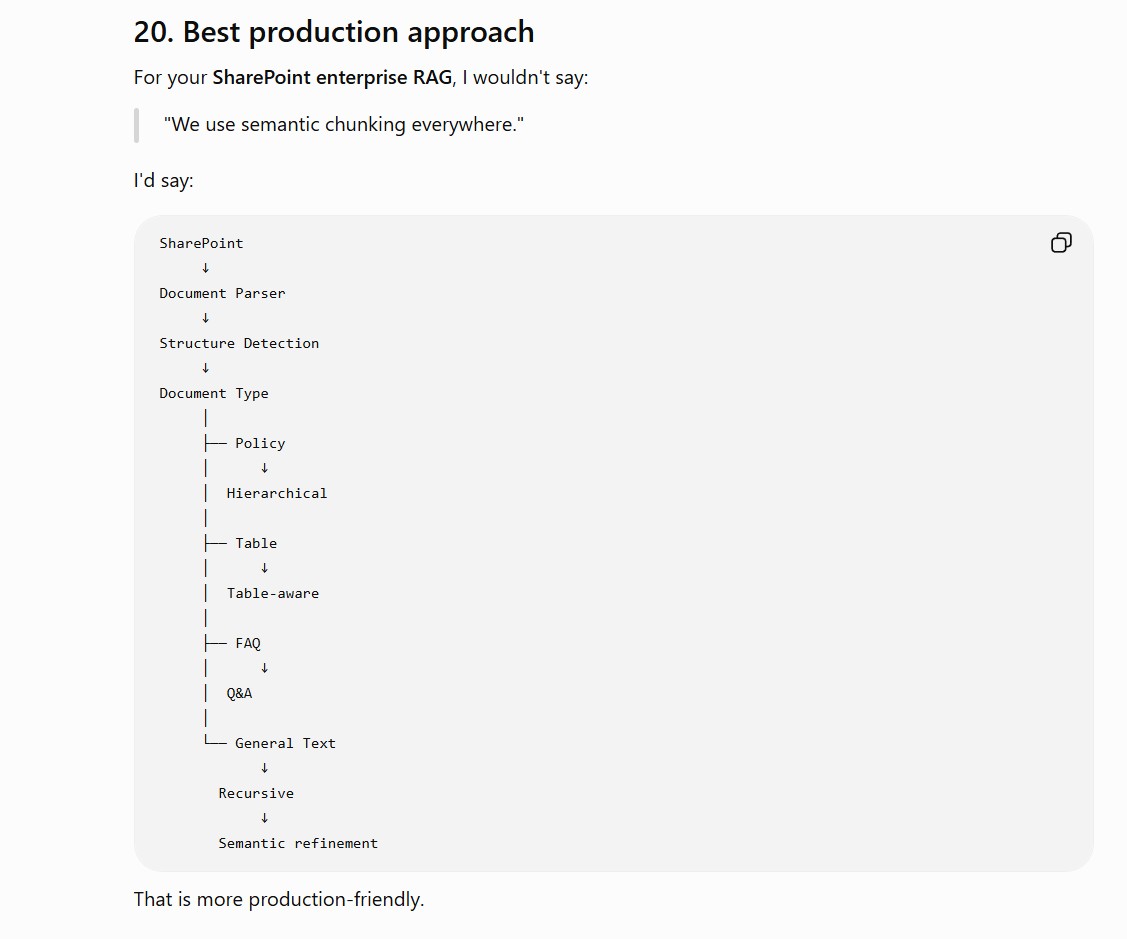Click the 'I'd say:' text
This screenshot has width=1127, height=939.
click(x=163, y=180)
